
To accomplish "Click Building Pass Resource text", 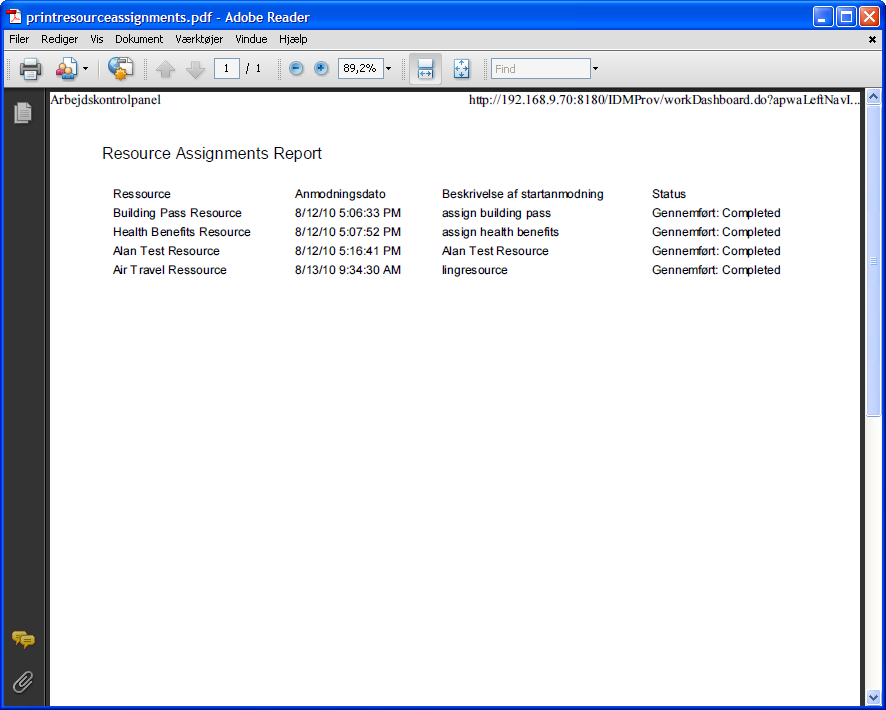I will pyautogui.click(x=177, y=213).
